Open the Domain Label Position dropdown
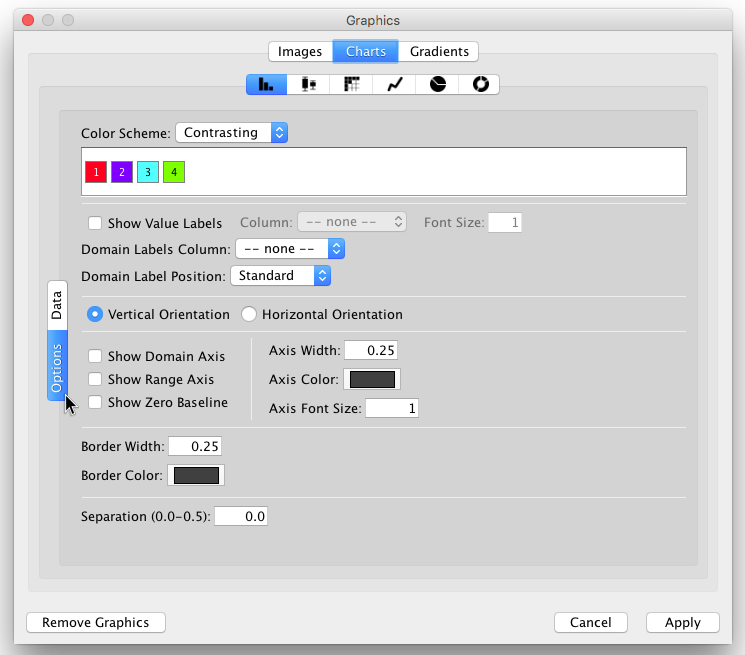Viewport: 745px width, 655px height. [x=280, y=275]
